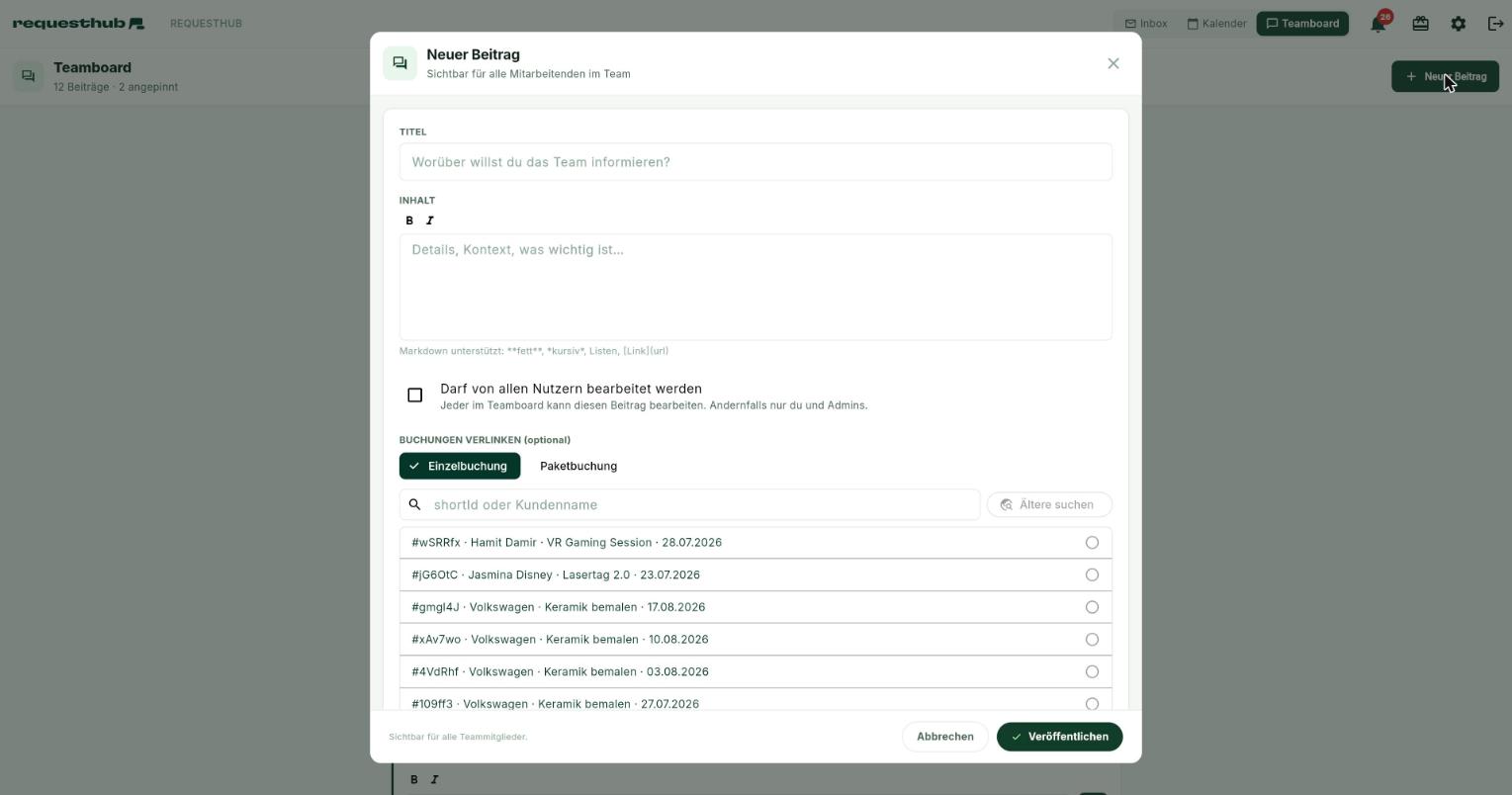Click italic icon in editor behind dialog
The width and height of the screenshot is (1512, 795).
tap(434, 779)
